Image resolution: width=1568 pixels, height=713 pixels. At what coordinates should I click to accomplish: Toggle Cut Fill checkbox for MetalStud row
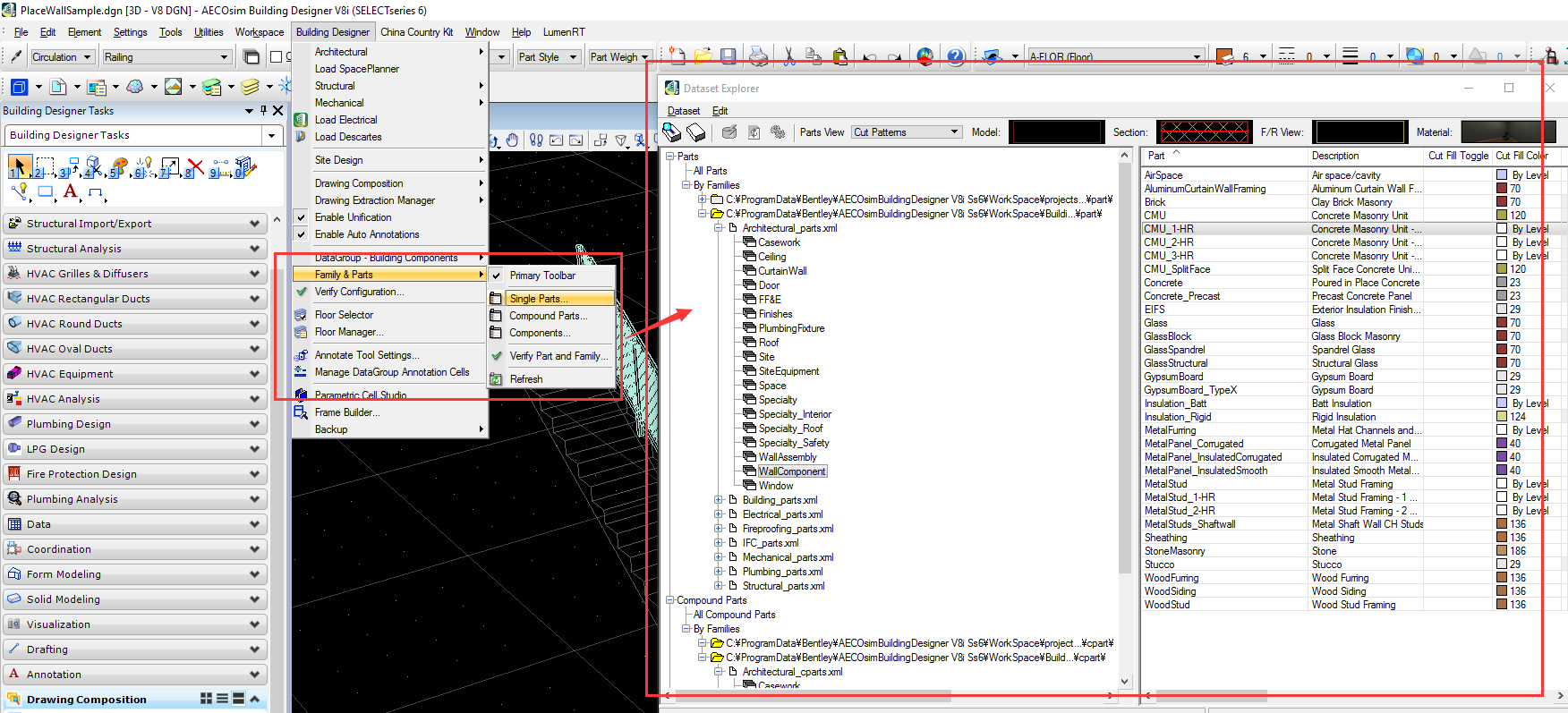(x=1502, y=484)
